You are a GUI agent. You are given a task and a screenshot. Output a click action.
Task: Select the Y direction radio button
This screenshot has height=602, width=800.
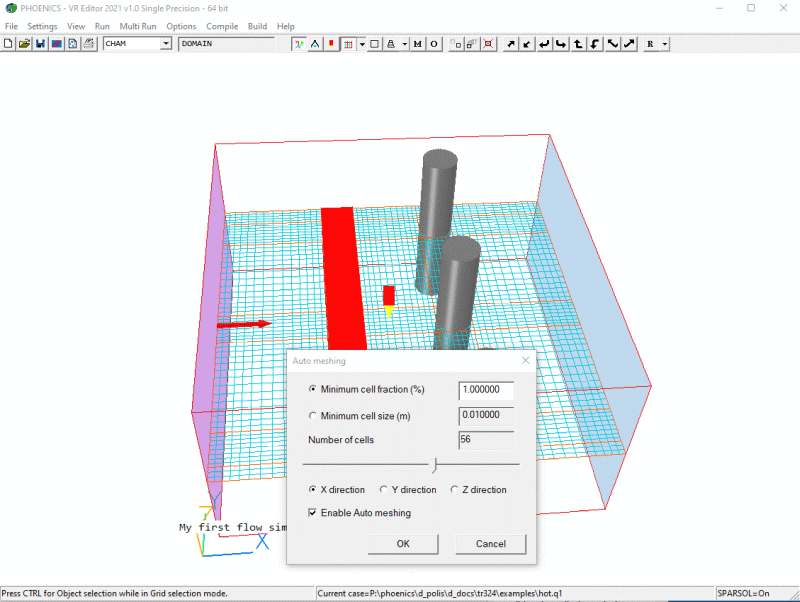(x=385, y=490)
